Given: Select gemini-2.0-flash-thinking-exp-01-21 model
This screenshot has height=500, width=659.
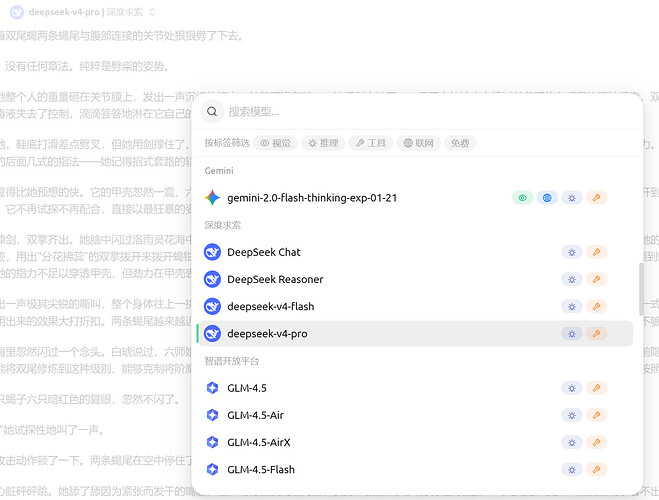Looking at the screenshot, I should [415, 198].
